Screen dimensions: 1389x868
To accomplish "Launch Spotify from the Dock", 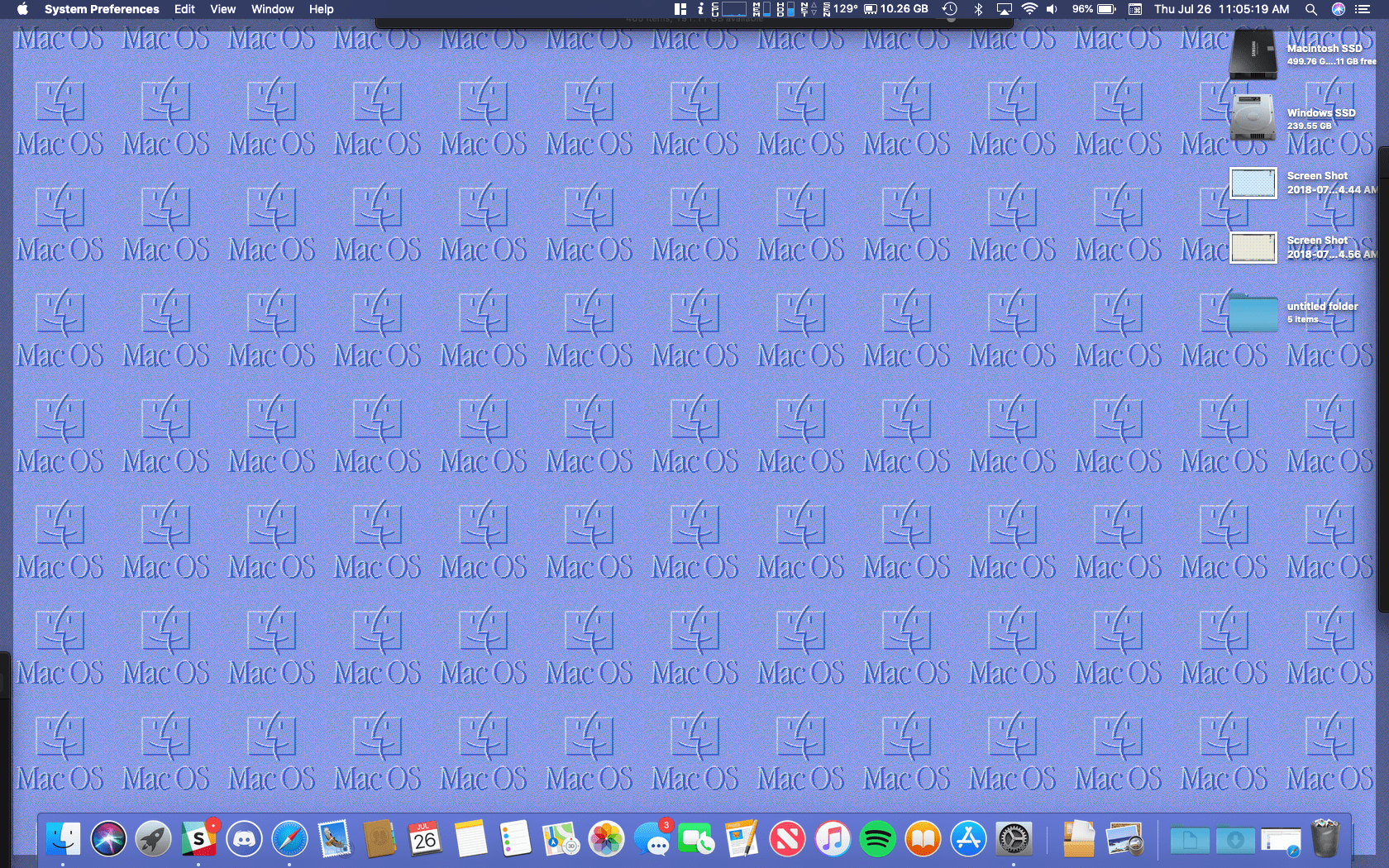I will (877, 838).
